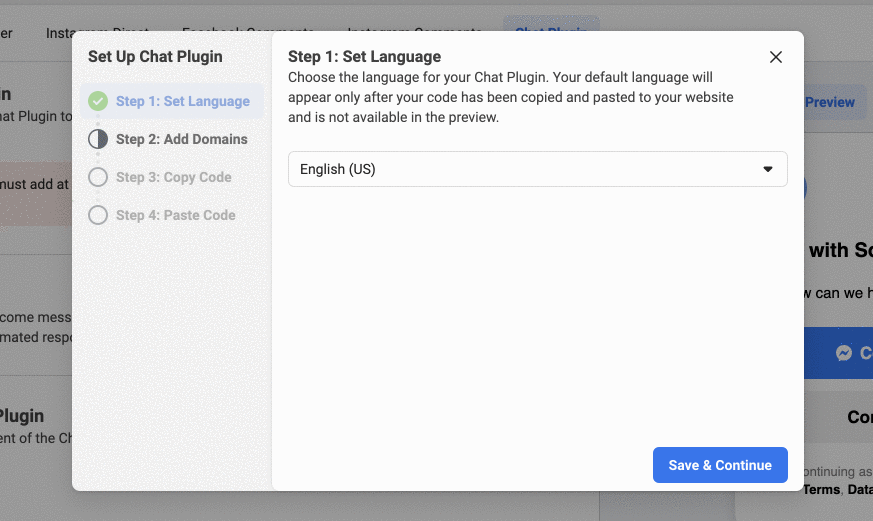Click the green checkmark icon for Step 1
Image resolution: width=873 pixels, height=521 pixels.
tap(98, 101)
